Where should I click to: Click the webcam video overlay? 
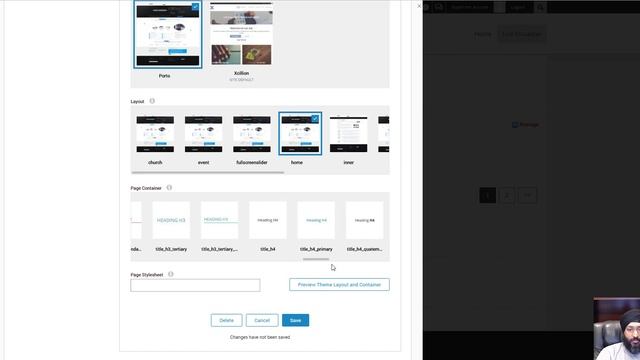[617, 329]
